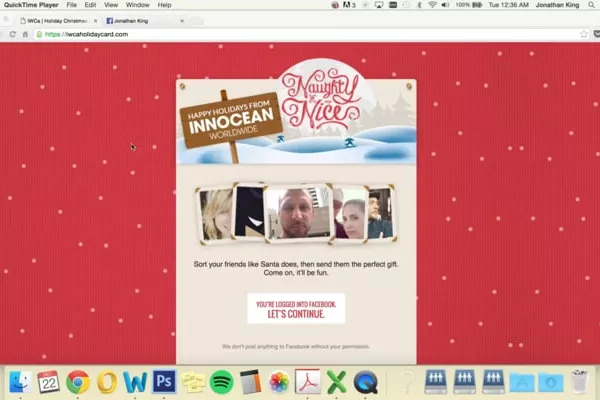Open Spotlight search magnifier in menu bar
Viewport: 600px width, 400px height.
click(x=592, y=5)
